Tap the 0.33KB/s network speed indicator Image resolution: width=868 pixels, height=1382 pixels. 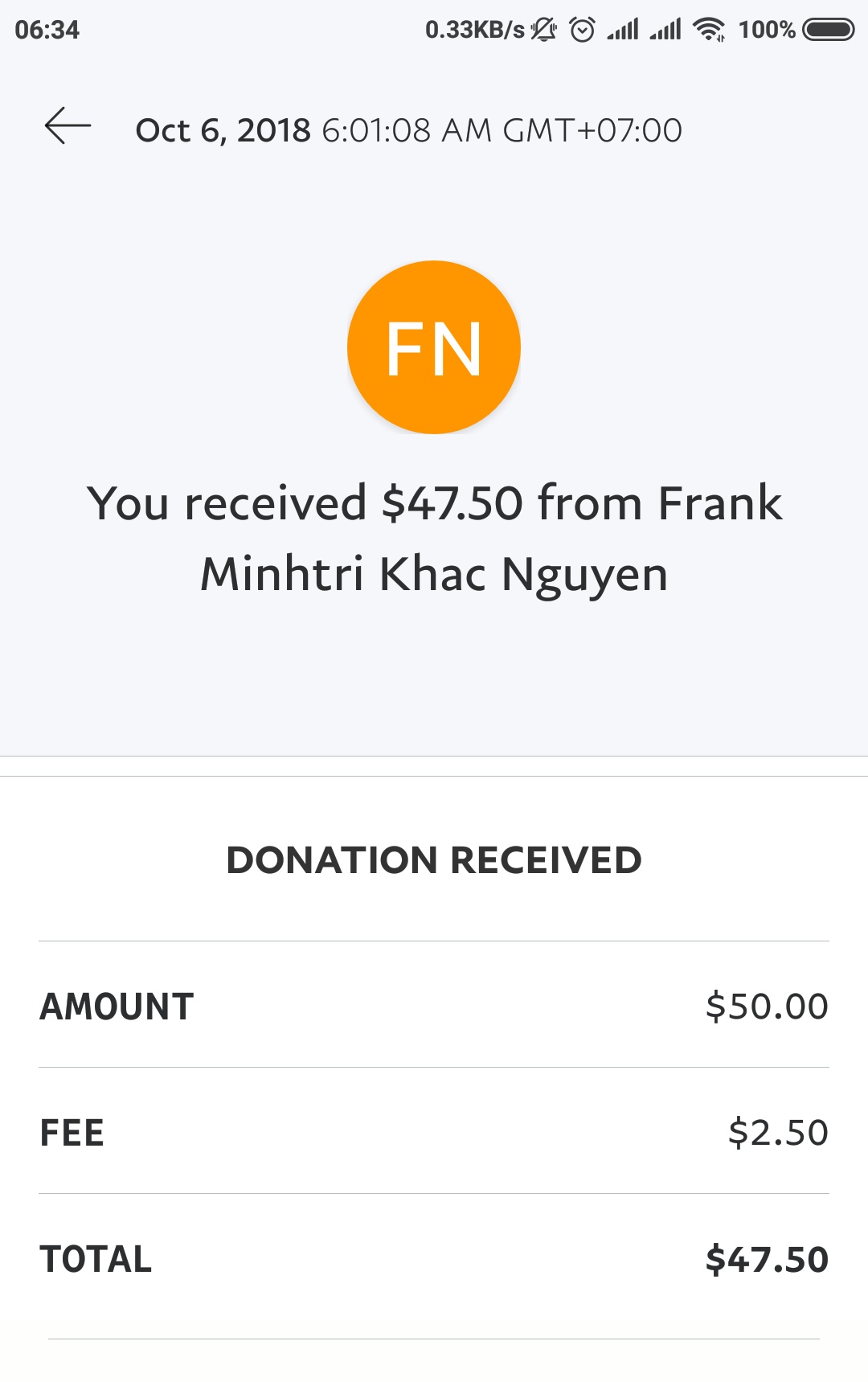(x=474, y=30)
